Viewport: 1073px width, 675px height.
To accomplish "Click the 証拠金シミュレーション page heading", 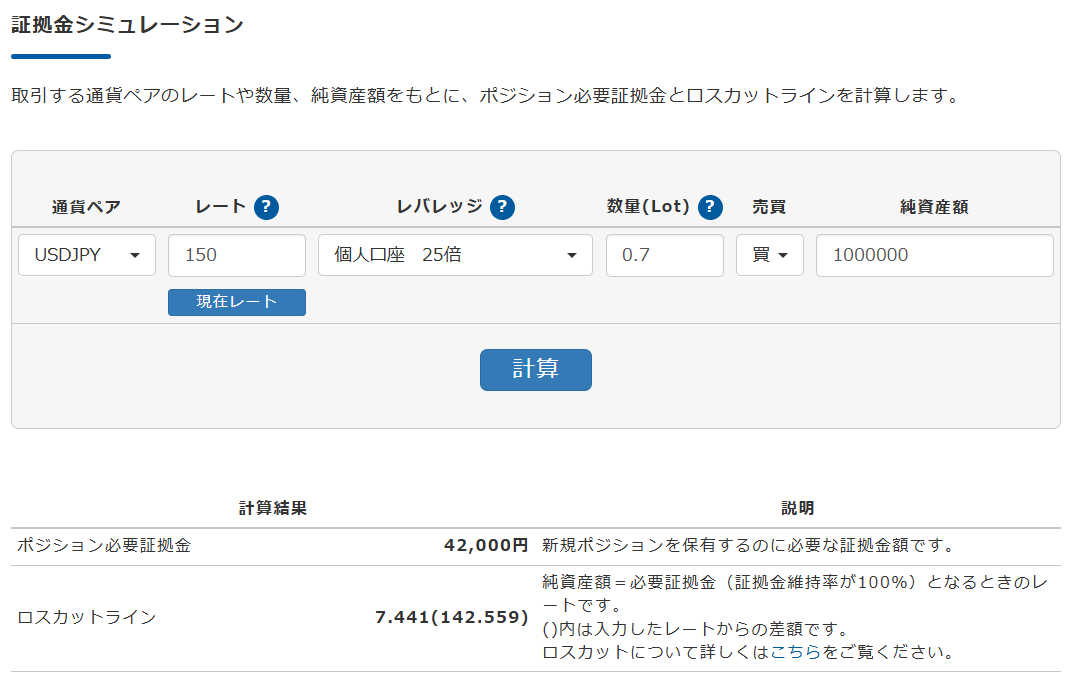I will coord(127,25).
